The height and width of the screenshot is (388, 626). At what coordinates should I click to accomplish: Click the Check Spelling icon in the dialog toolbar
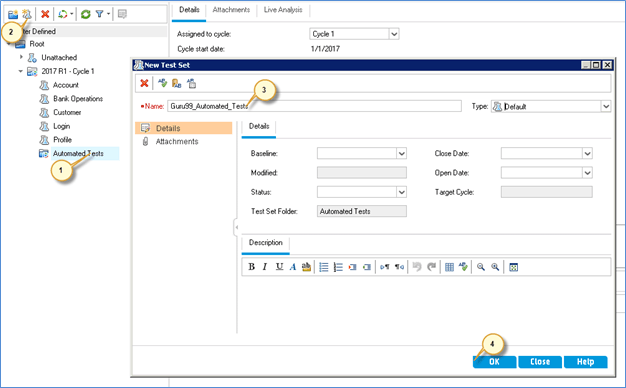tap(162, 83)
